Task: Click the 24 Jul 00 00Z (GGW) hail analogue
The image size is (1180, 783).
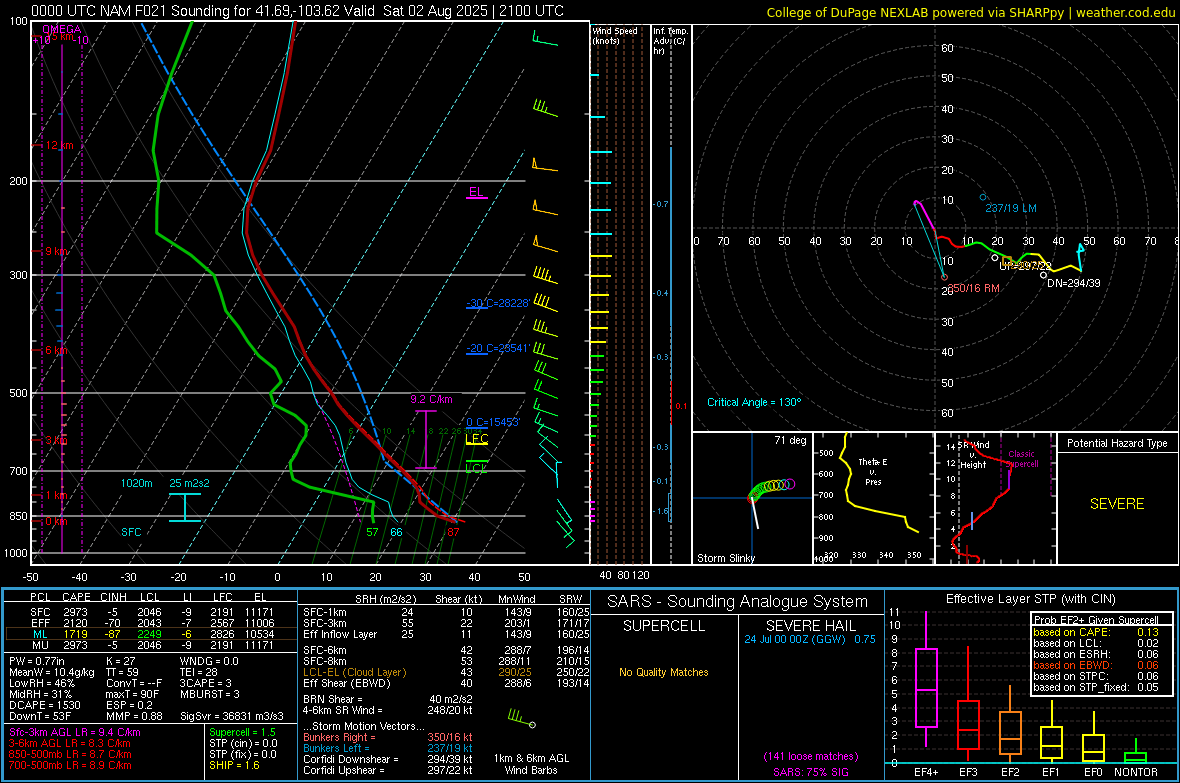Action: (795, 638)
